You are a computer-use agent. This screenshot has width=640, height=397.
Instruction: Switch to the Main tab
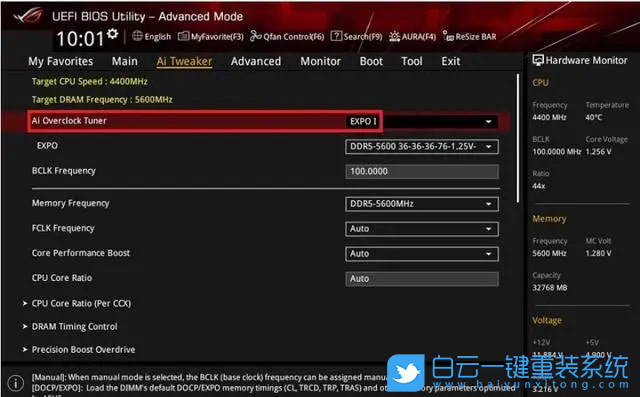124,61
